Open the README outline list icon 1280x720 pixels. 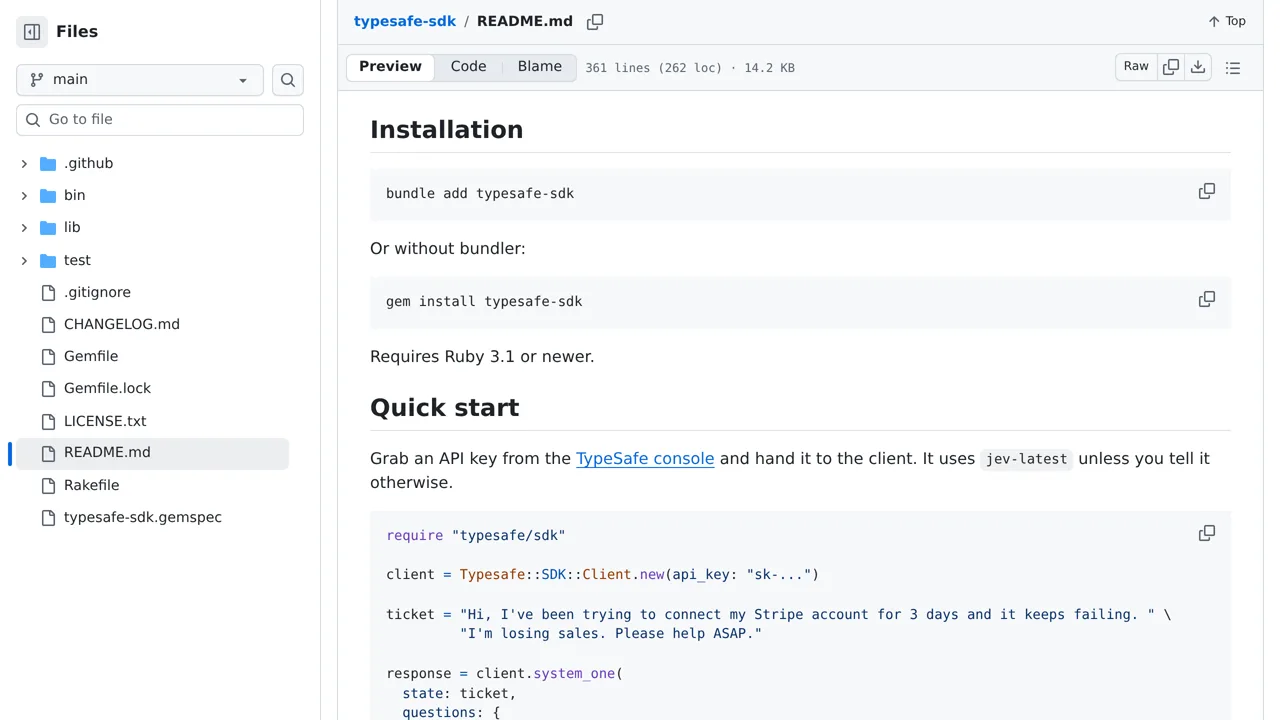coord(1233,68)
